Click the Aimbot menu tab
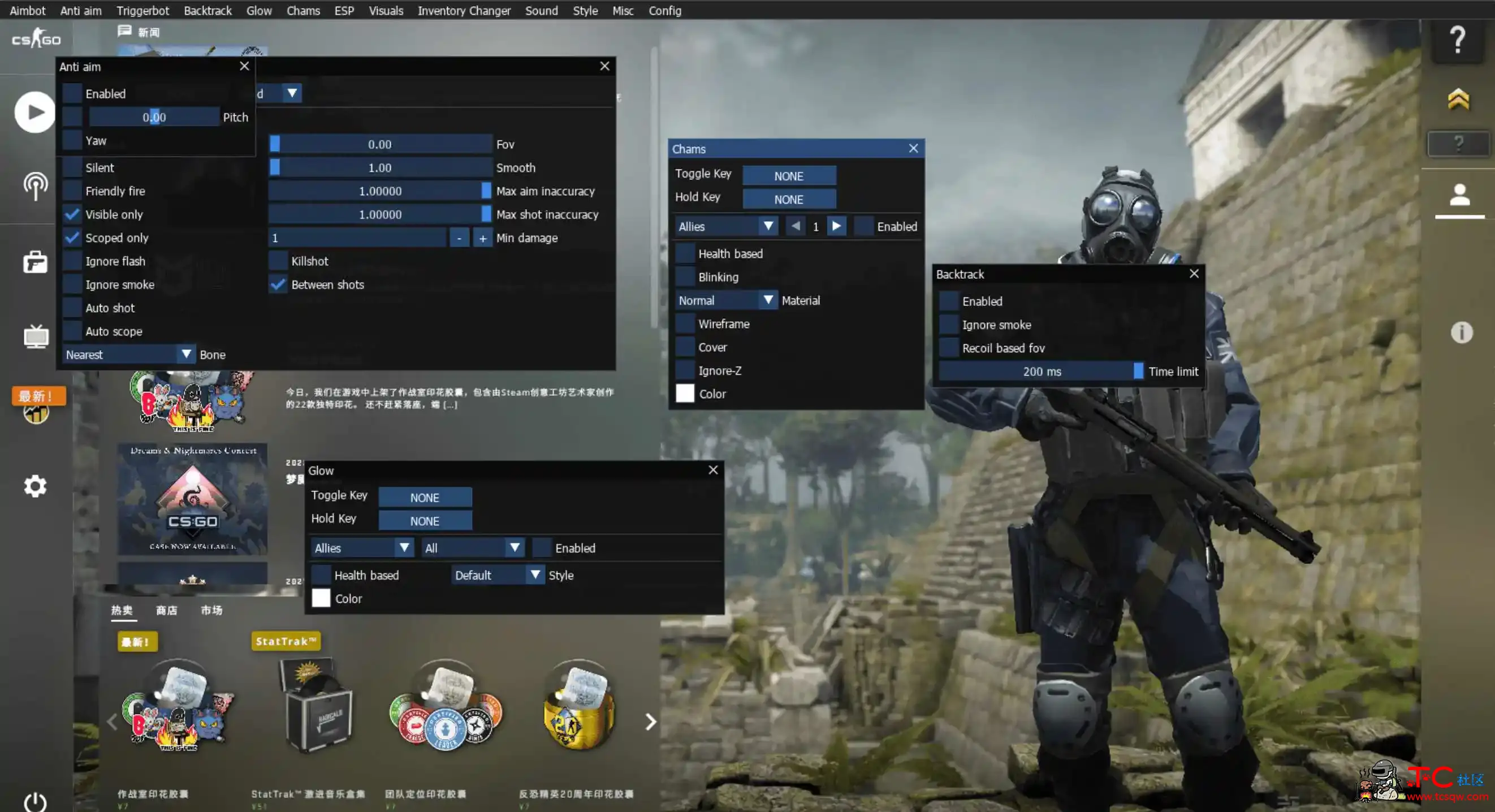Viewport: 1495px width, 812px height. pos(27,10)
